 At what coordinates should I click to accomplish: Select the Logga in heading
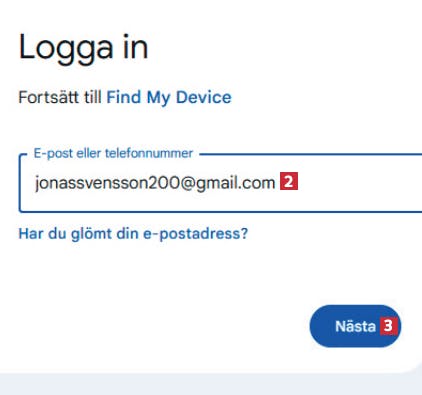click(x=83, y=48)
